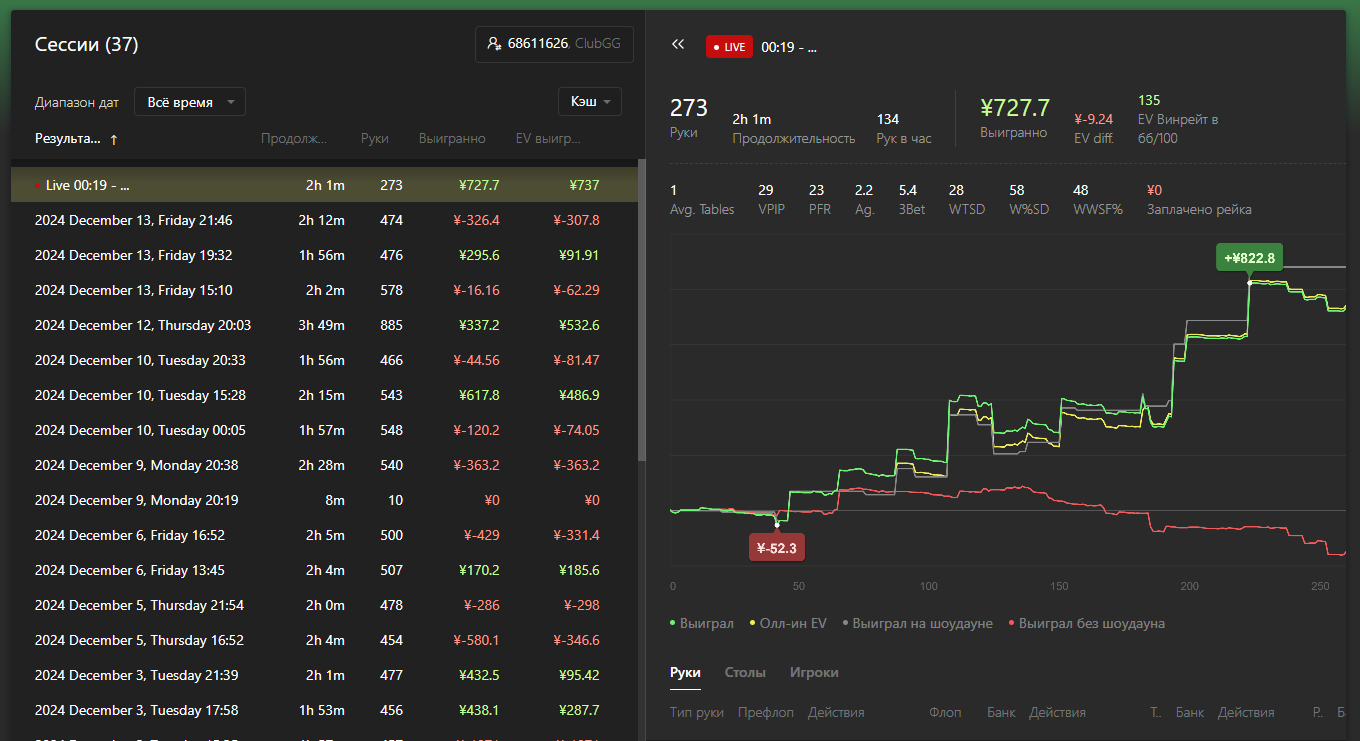Click the sort arrow next to Результа...
Viewport: 1360px width, 741px height.
[x=114, y=140]
